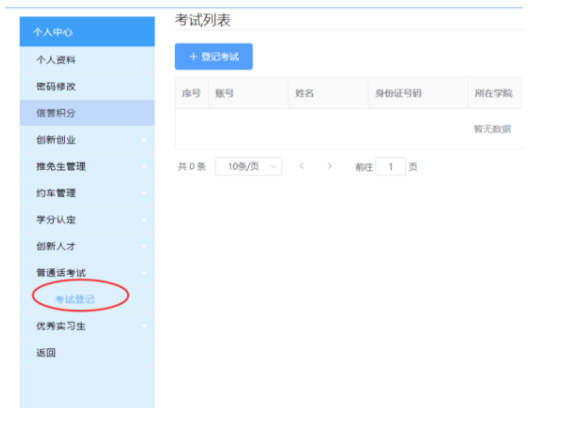The width and height of the screenshot is (573, 426).
Task: Open the 10条/页 page size dropdown
Action: [248, 167]
